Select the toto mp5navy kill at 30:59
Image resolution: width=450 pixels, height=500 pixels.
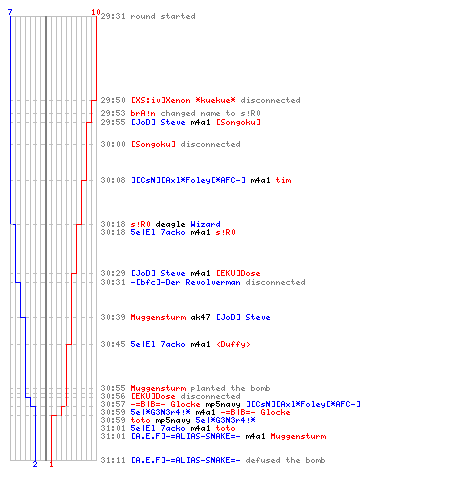coord(178,420)
